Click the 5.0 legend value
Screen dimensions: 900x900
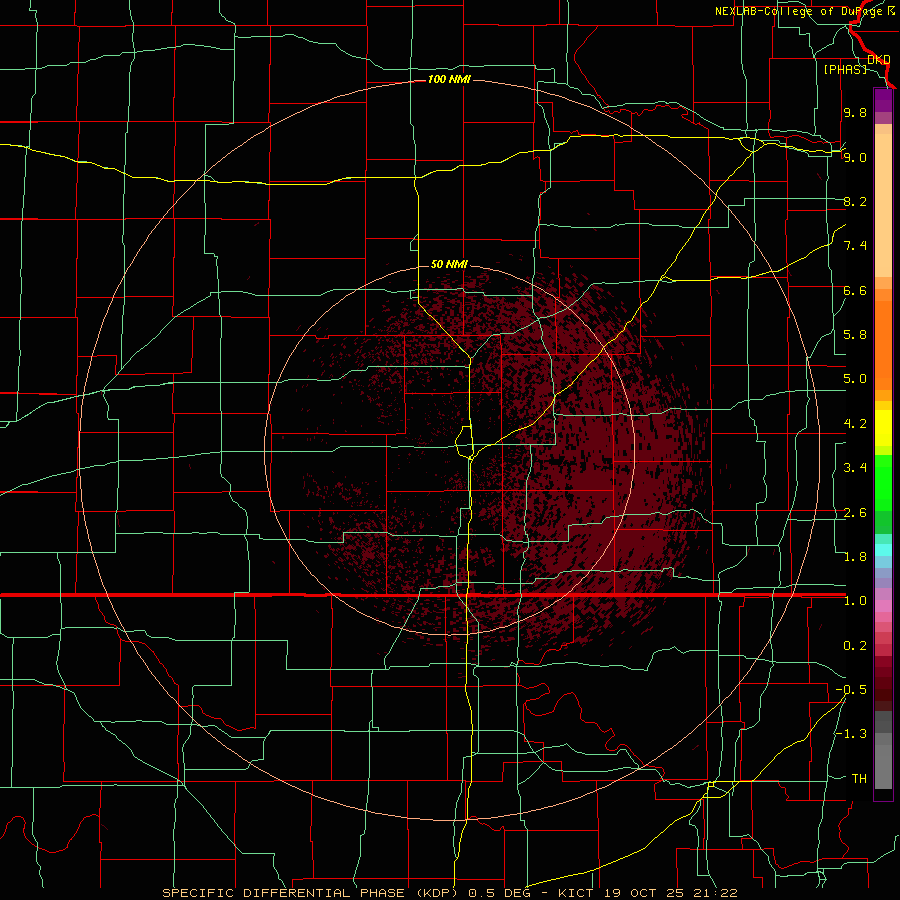[x=855, y=379]
